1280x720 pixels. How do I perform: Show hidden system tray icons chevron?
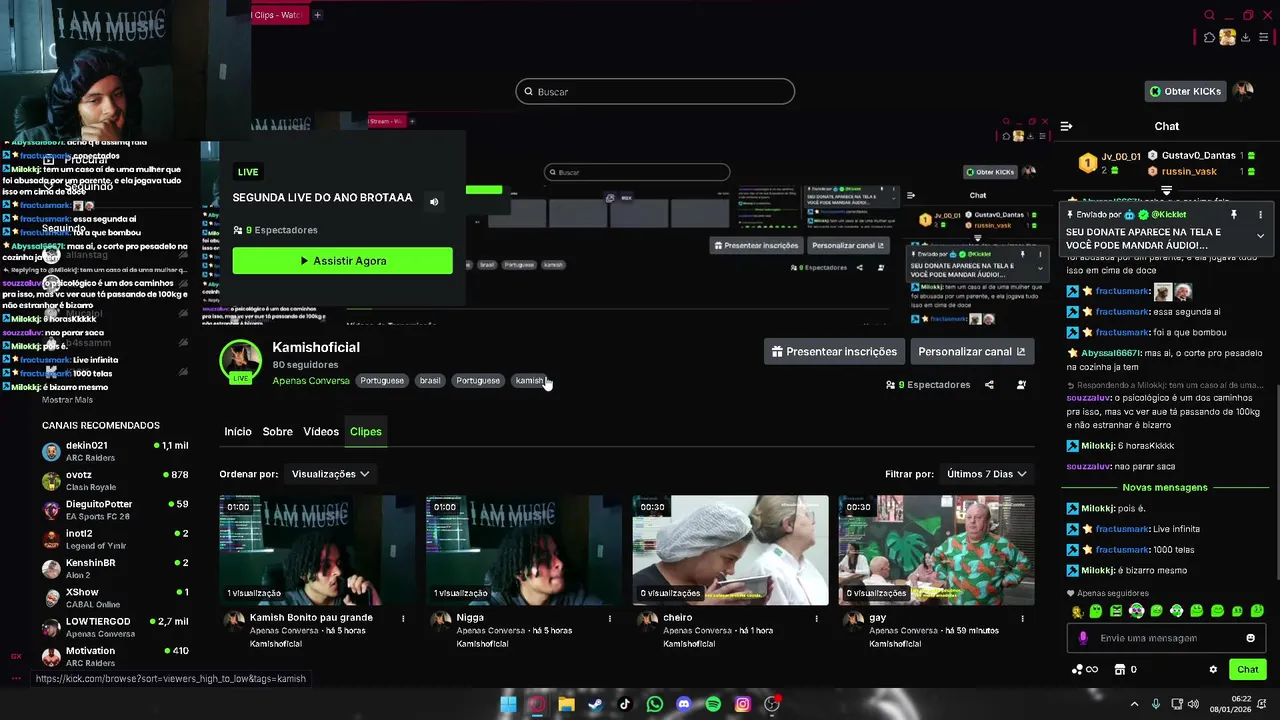tap(1134, 704)
